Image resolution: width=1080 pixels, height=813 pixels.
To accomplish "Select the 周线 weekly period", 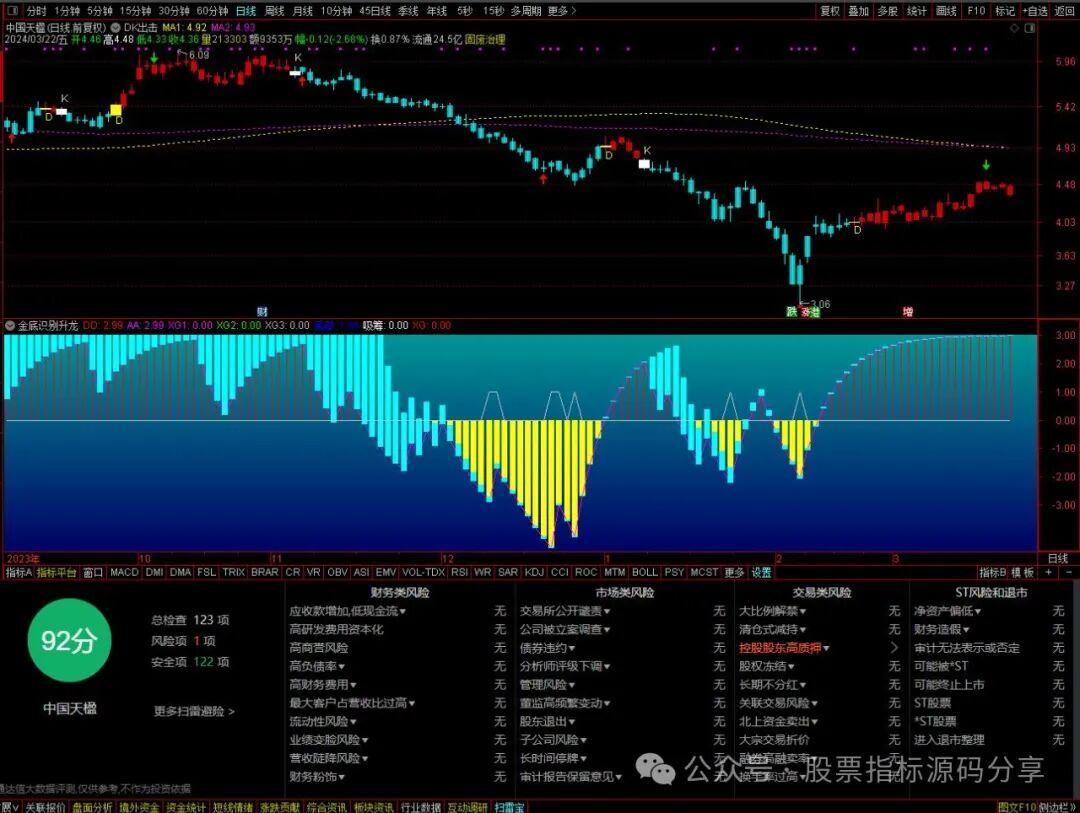I will pyautogui.click(x=274, y=11).
